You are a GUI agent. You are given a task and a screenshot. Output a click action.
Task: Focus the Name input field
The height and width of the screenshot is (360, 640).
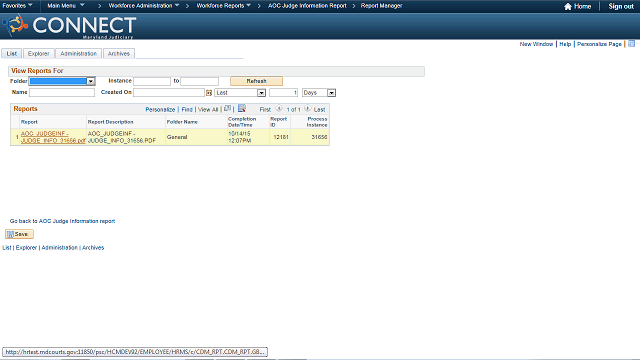click(62, 93)
